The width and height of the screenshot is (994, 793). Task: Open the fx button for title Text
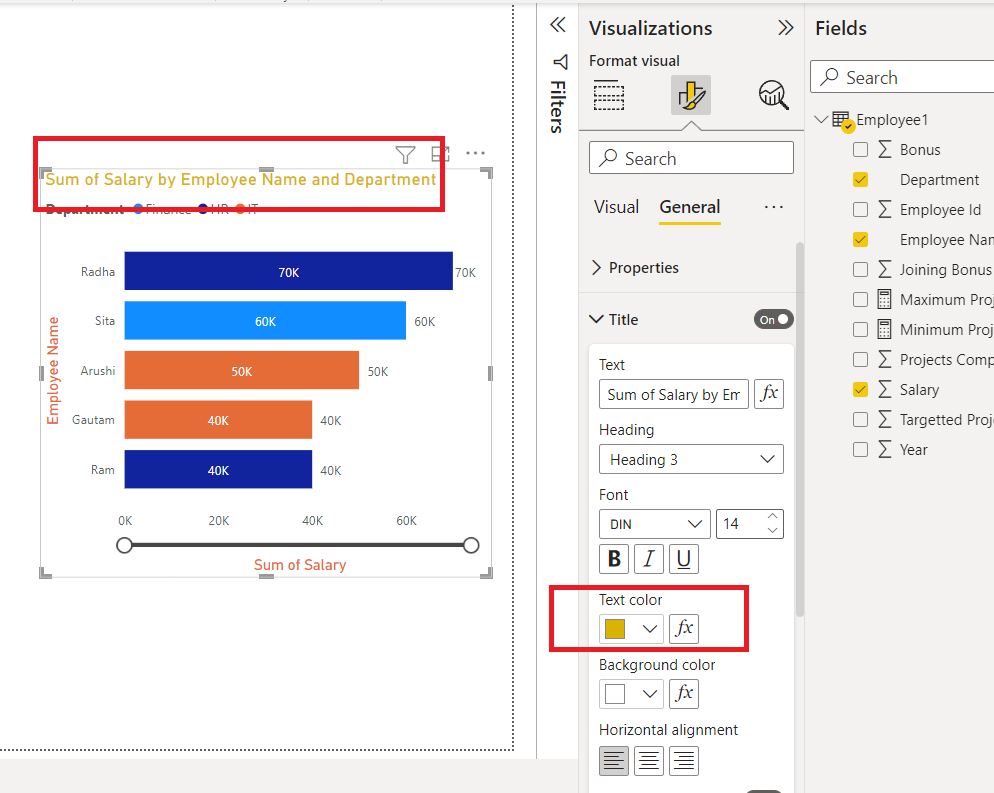click(769, 394)
